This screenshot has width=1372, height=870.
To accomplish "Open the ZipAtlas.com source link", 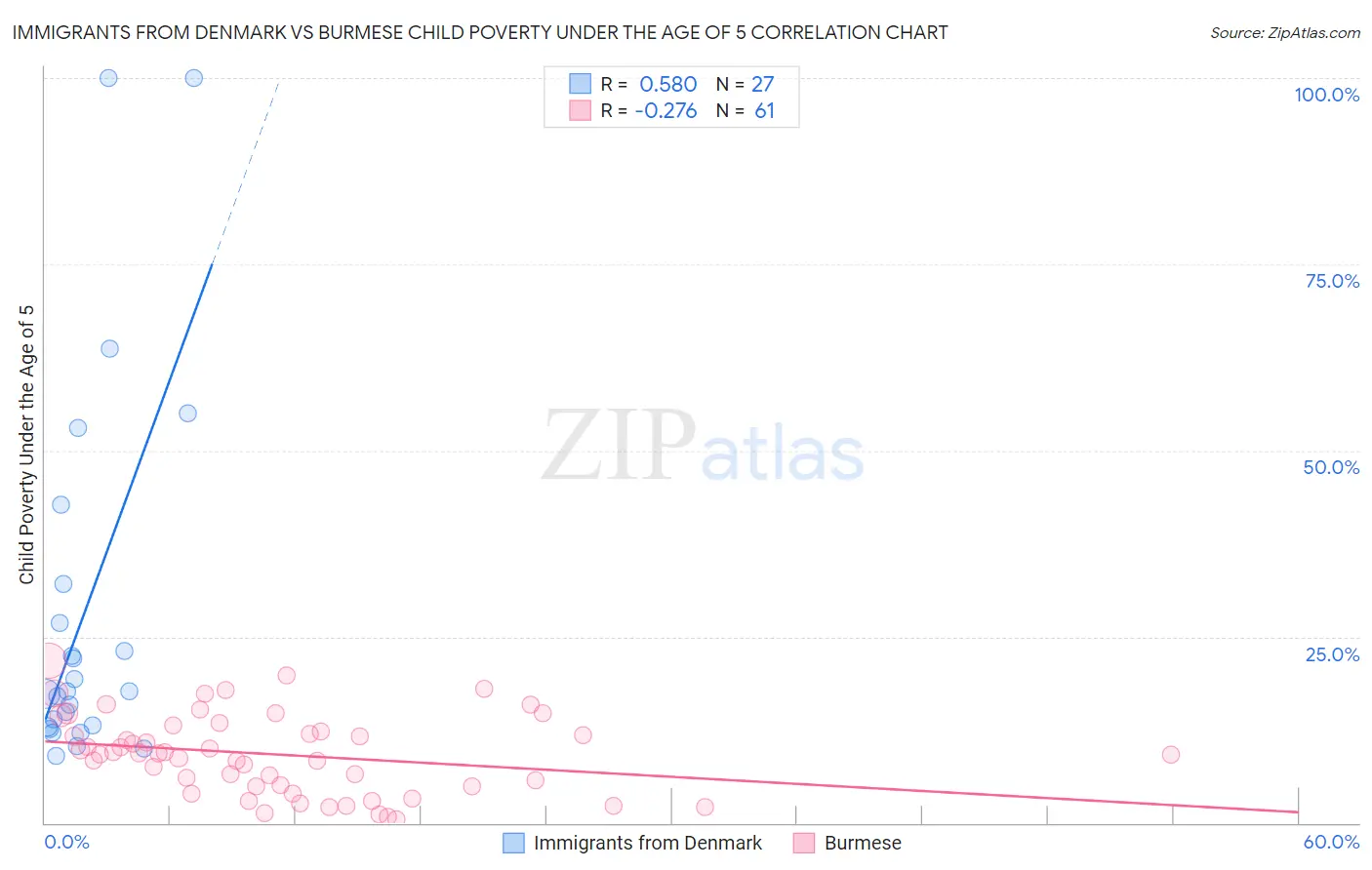I will 1285,32.
